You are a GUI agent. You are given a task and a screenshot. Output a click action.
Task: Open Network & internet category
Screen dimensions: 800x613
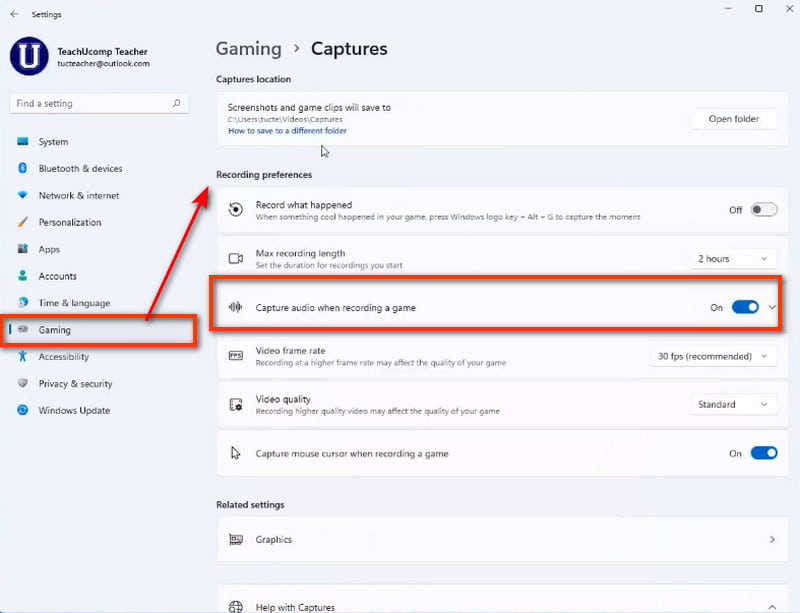(x=79, y=195)
